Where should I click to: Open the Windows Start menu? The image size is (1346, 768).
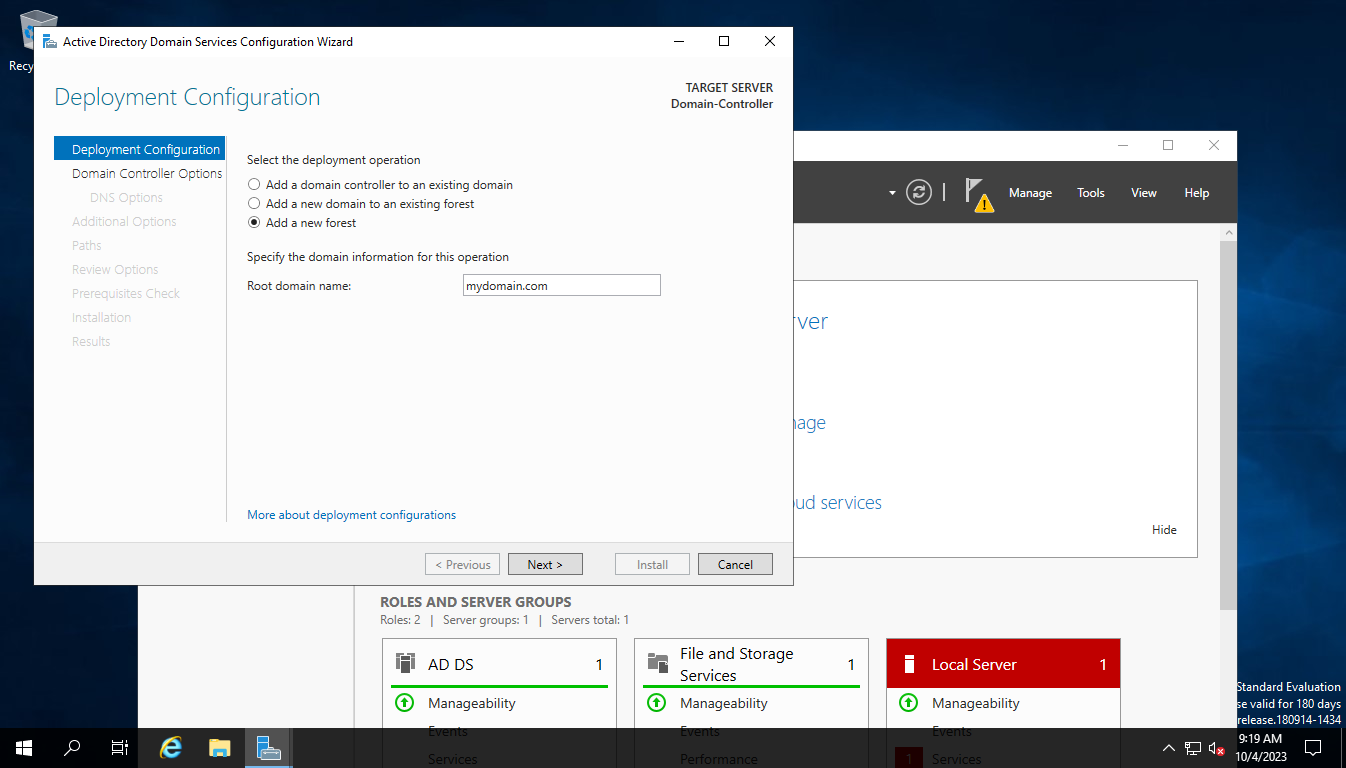point(23,747)
